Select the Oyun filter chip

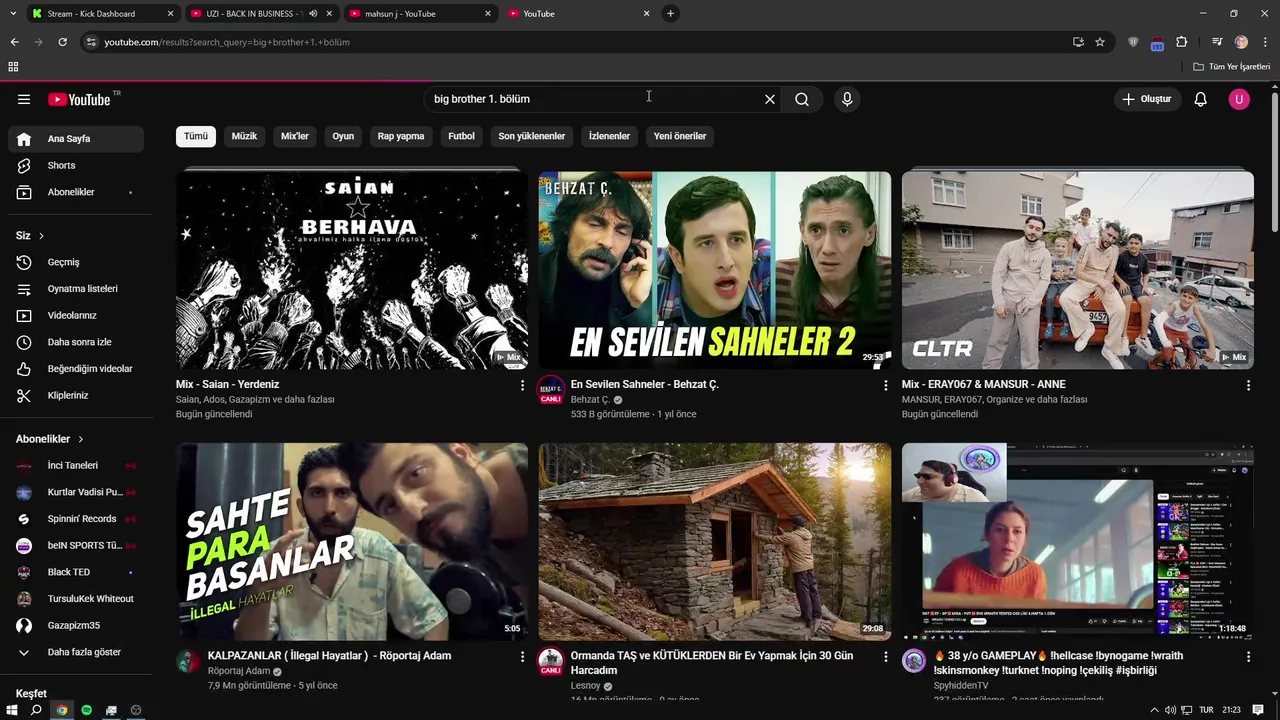343,136
